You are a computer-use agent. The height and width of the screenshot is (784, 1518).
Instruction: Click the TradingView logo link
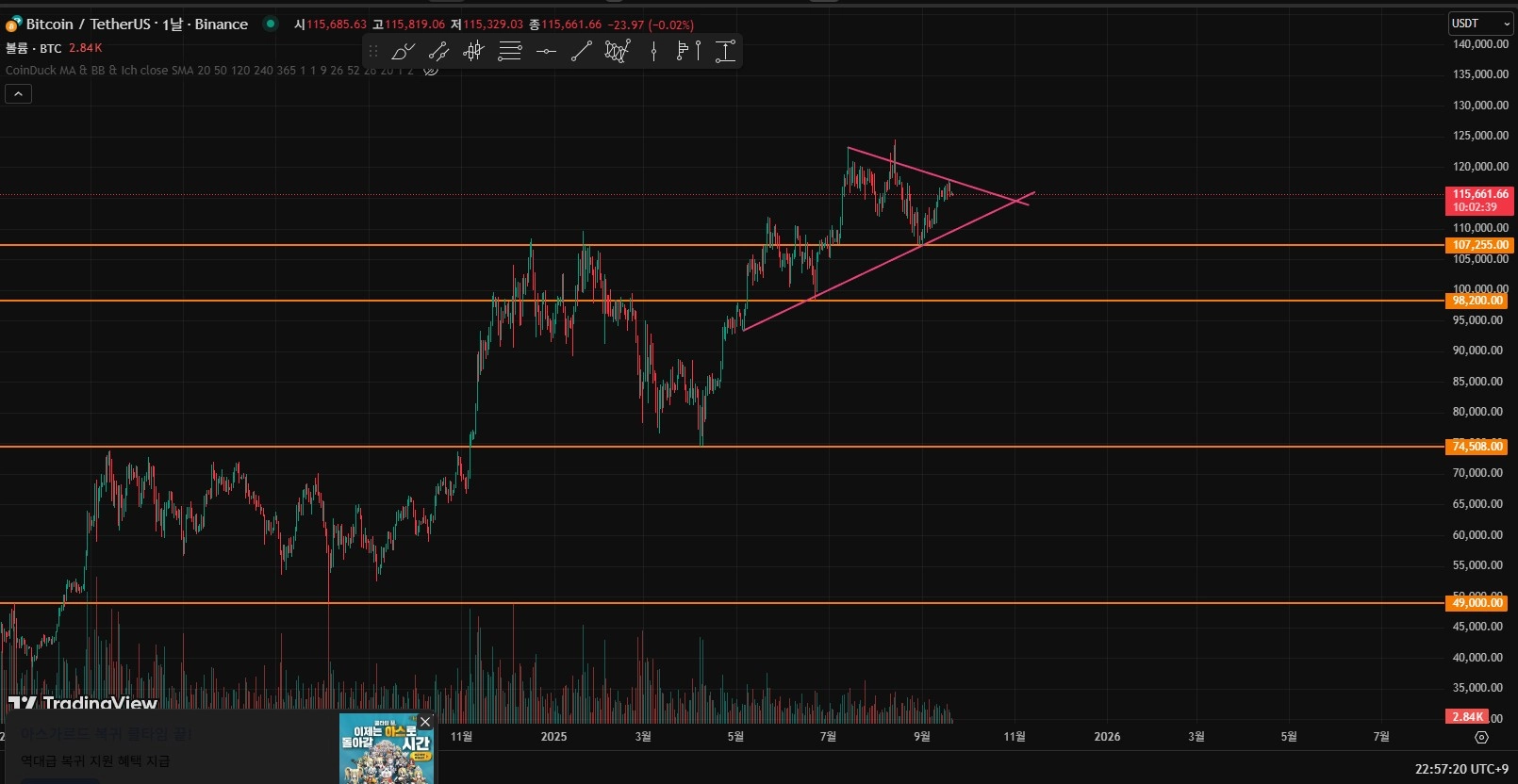(x=83, y=703)
